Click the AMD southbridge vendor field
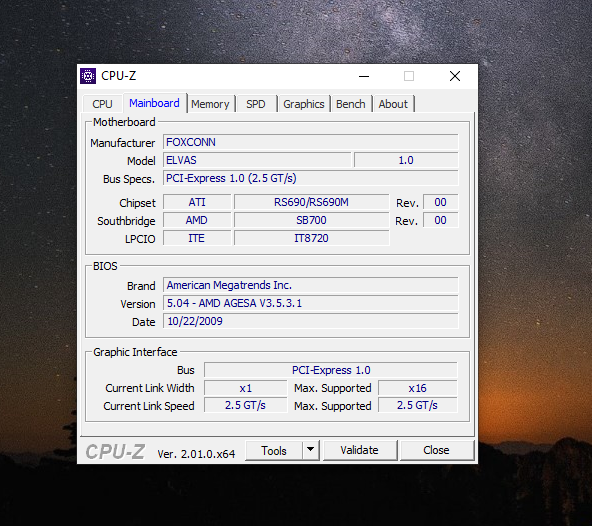 pos(197,220)
